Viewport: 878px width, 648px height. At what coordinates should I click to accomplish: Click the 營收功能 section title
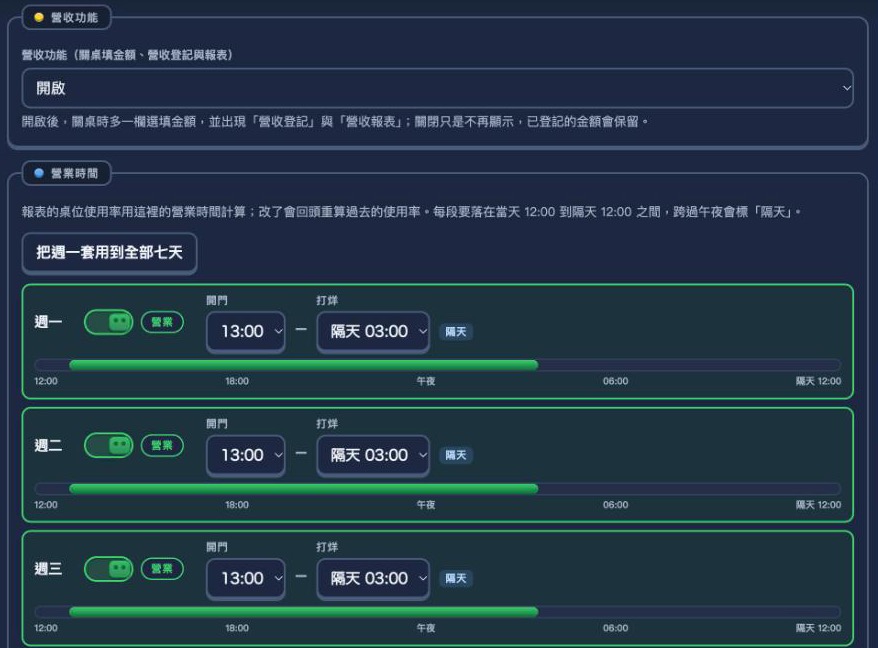pyautogui.click(x=74, y=17)
